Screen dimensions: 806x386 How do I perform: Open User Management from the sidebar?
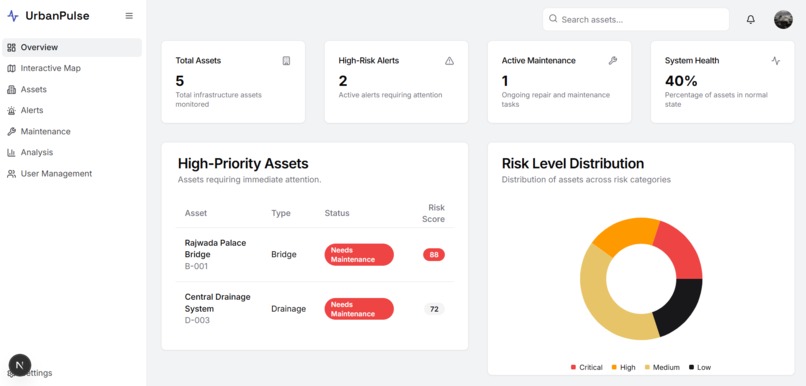point(72,174)
